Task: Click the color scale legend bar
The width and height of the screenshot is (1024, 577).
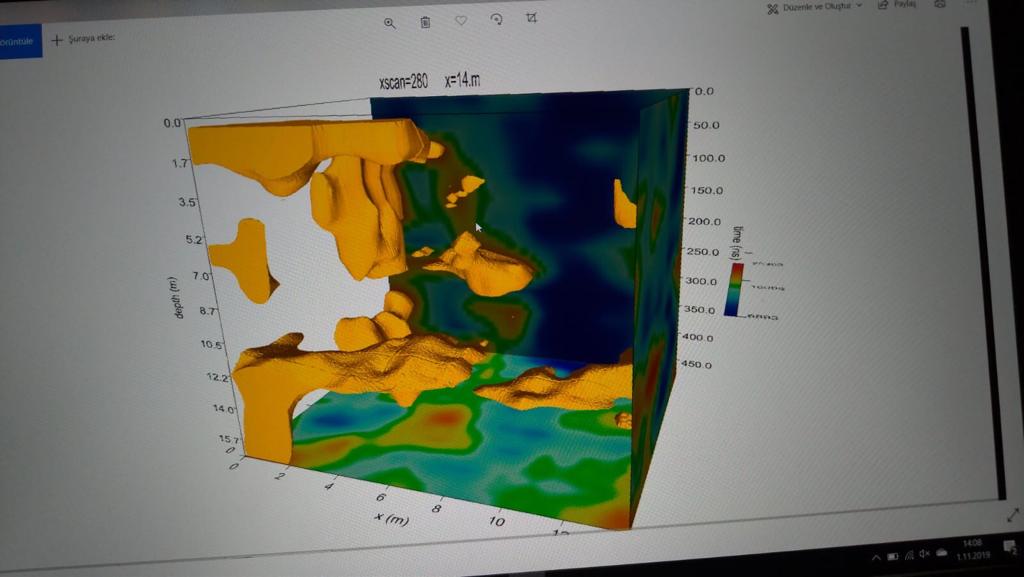Action: click(735, 290)
